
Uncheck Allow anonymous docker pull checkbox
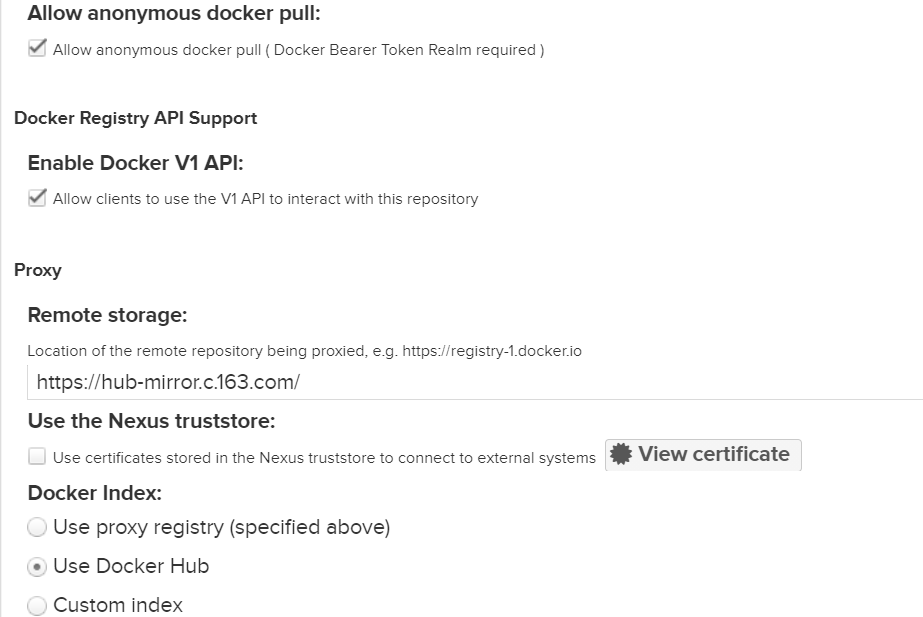pyautogui.click(x=37, y=48)
